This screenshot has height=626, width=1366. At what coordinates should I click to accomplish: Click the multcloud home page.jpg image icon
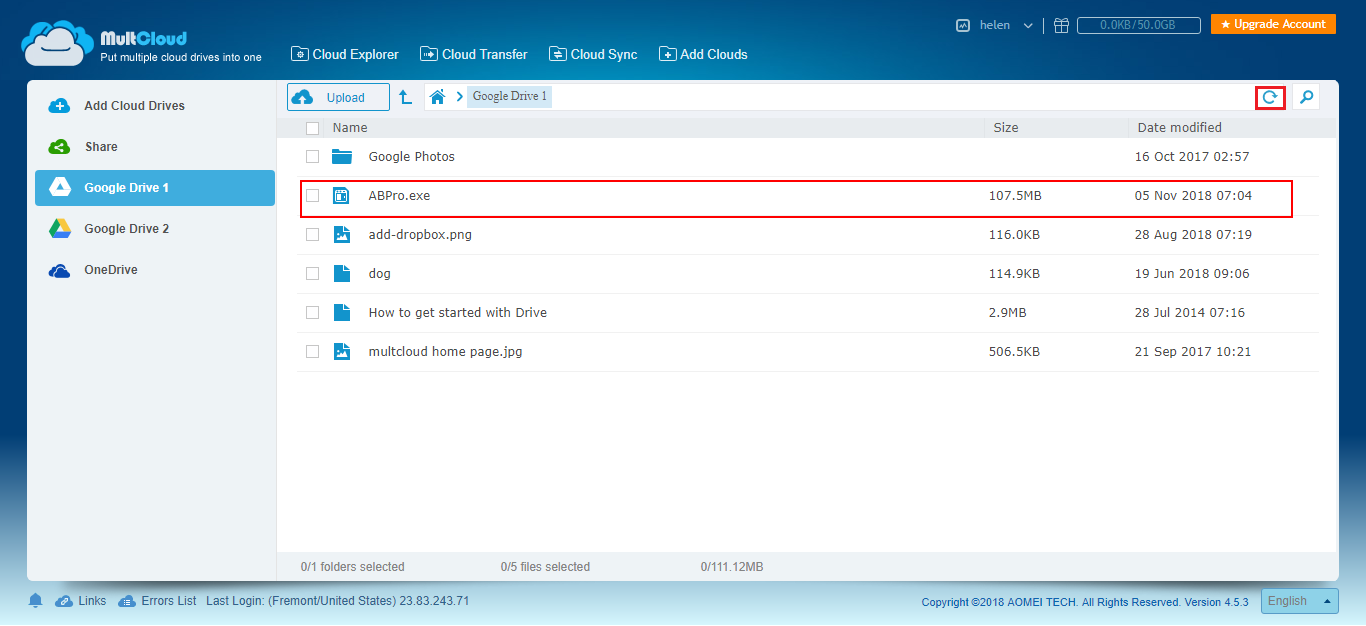click(342, 352)
